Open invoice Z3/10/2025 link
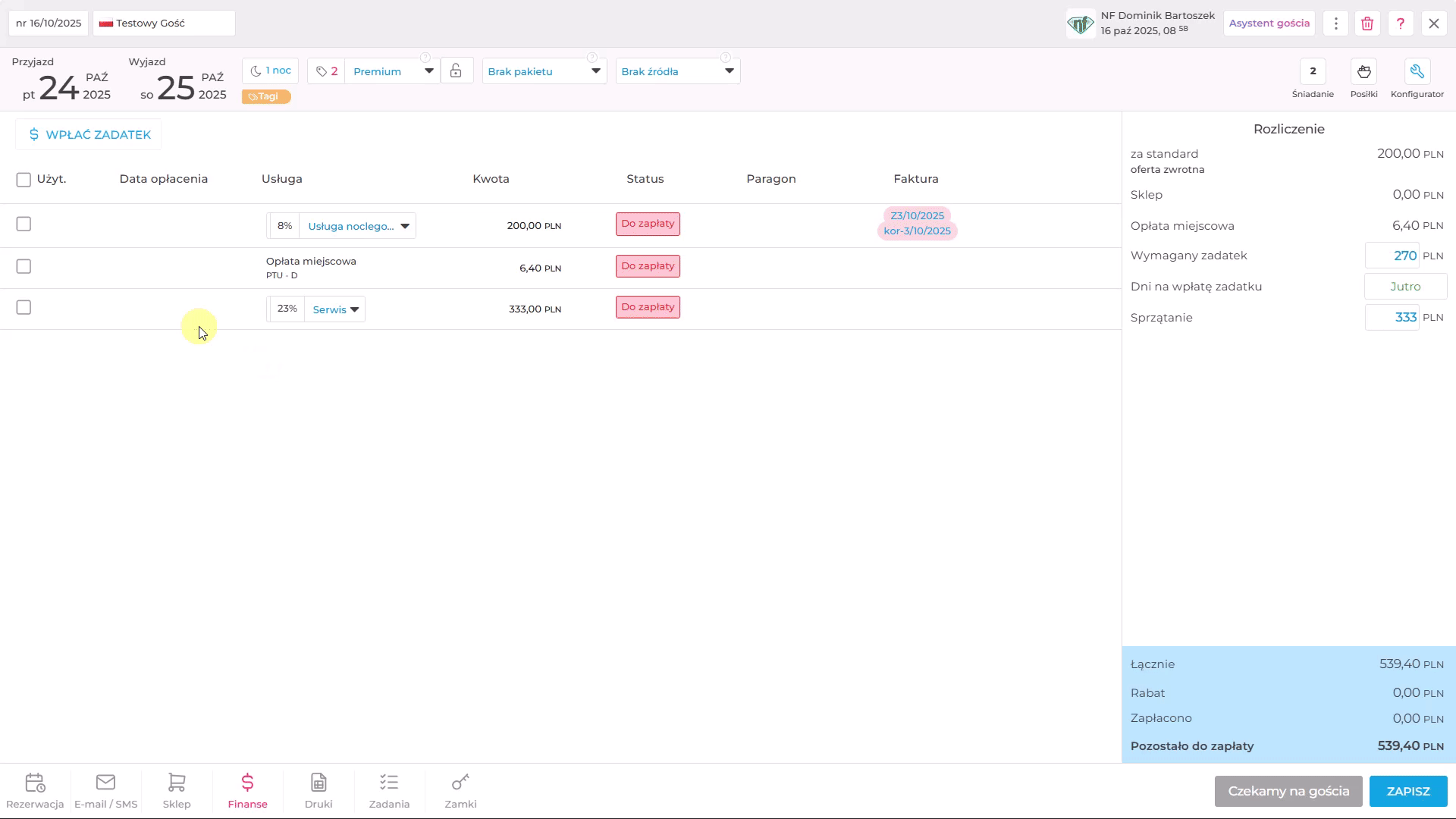This screenshot has width=1456, height=819. pos(918,215)
